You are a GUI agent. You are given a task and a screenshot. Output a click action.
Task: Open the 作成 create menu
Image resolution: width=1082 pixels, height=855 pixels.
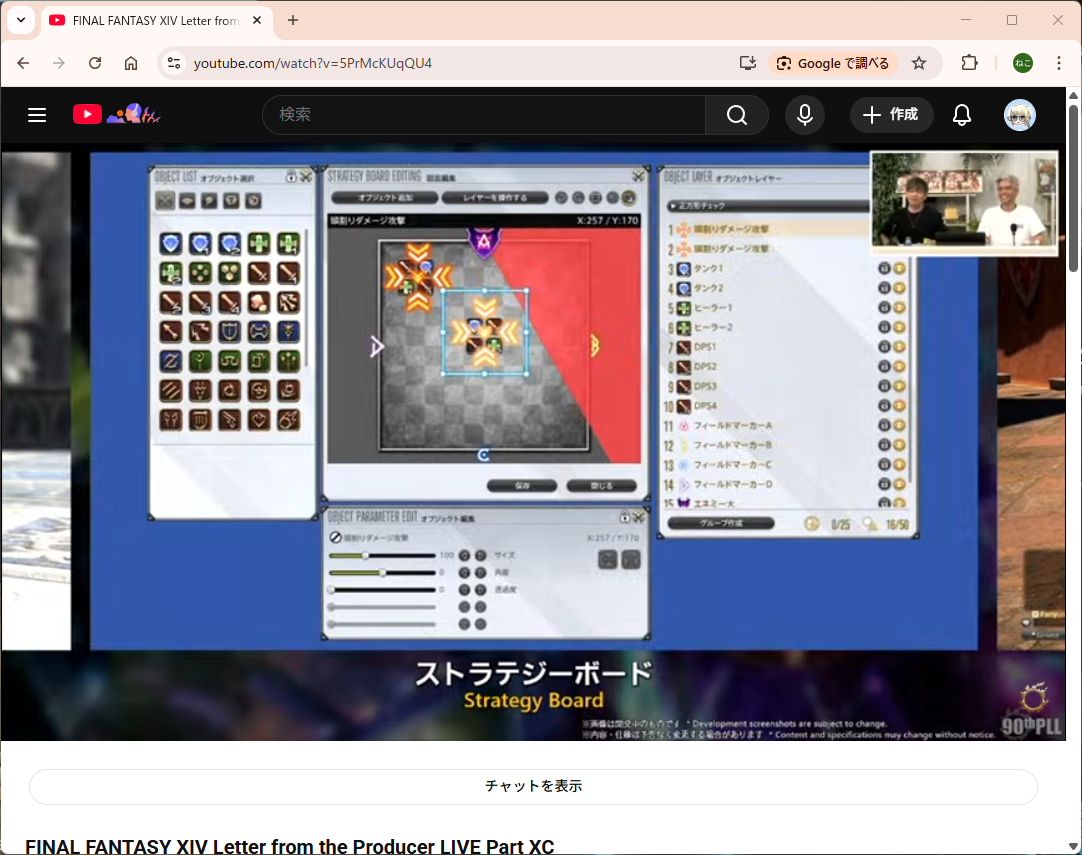tap(891, 115)
